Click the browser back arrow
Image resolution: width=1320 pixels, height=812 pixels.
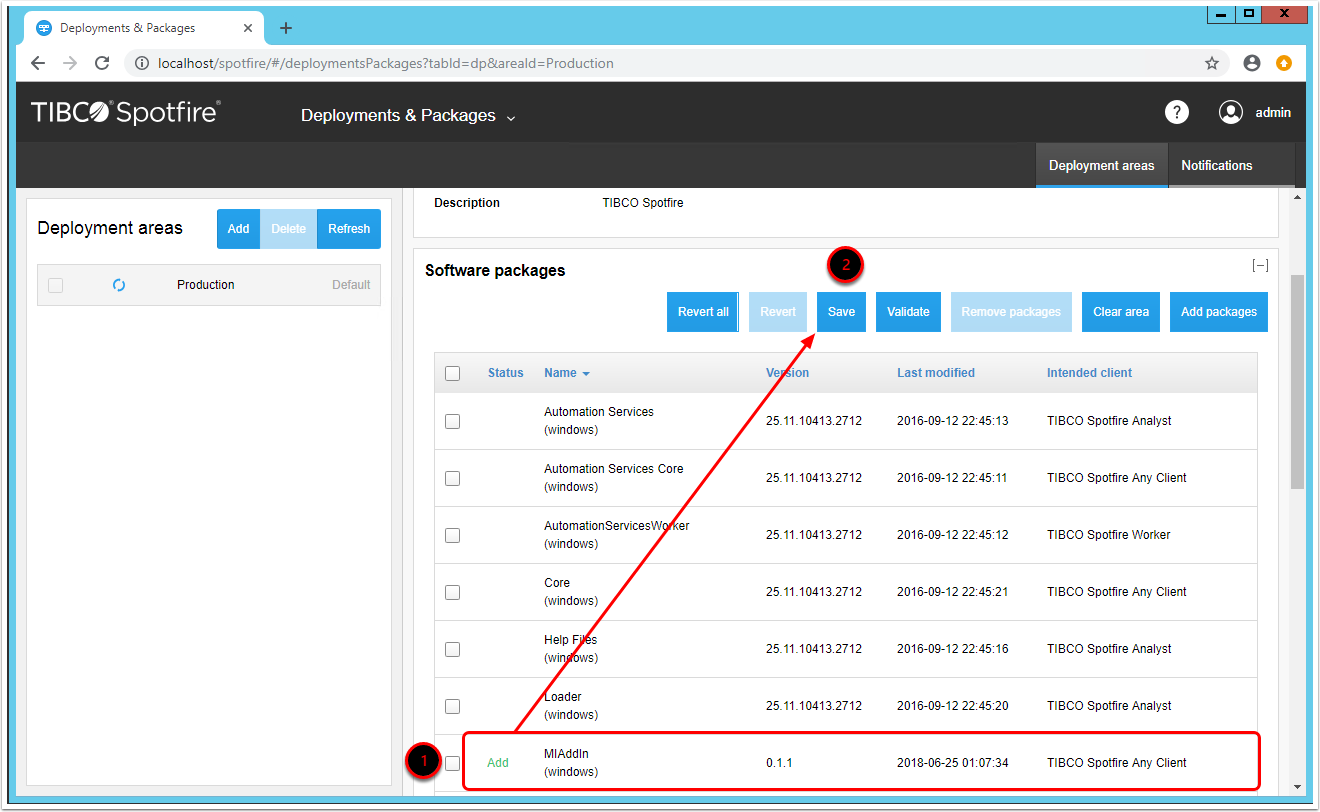coord(38,63)
